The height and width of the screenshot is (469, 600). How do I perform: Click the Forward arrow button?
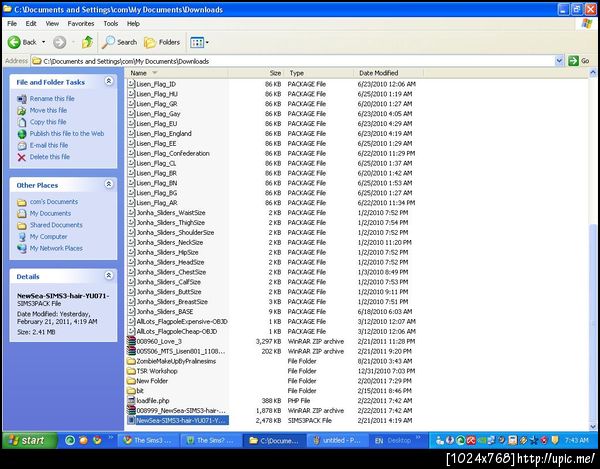pyautogui.click(x=59, y=42)
